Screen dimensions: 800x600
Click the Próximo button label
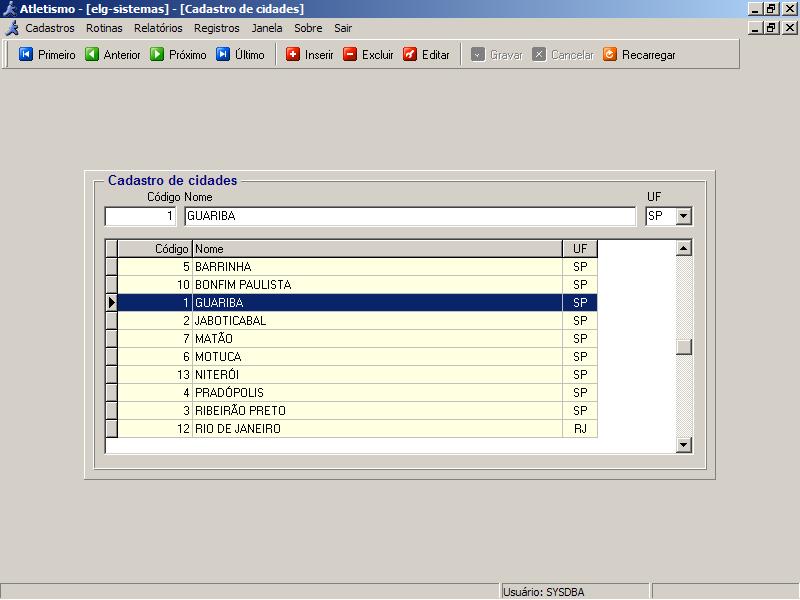click(188, 55)
